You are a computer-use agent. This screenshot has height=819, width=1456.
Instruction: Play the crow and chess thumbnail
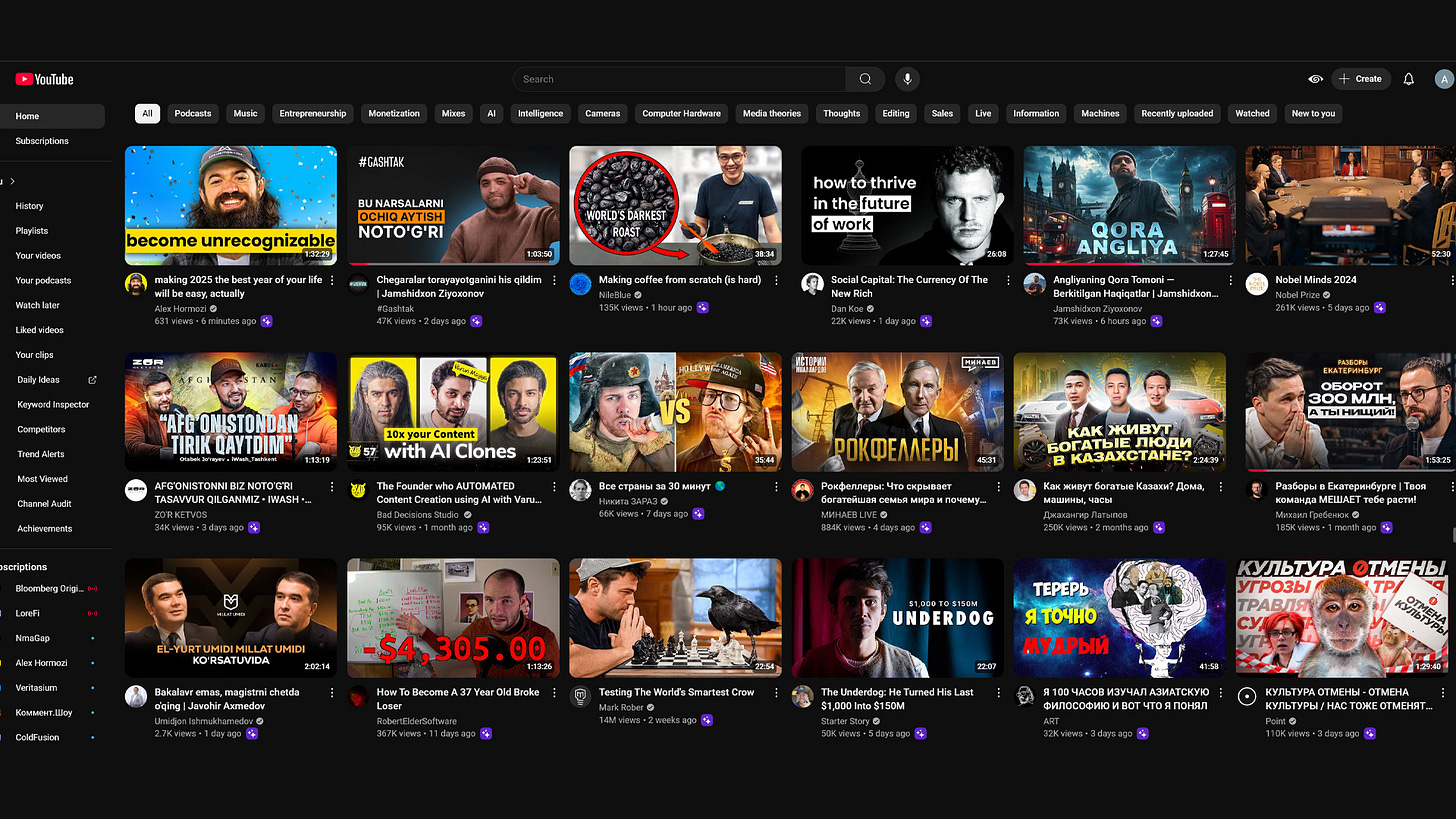click(675, 617)
